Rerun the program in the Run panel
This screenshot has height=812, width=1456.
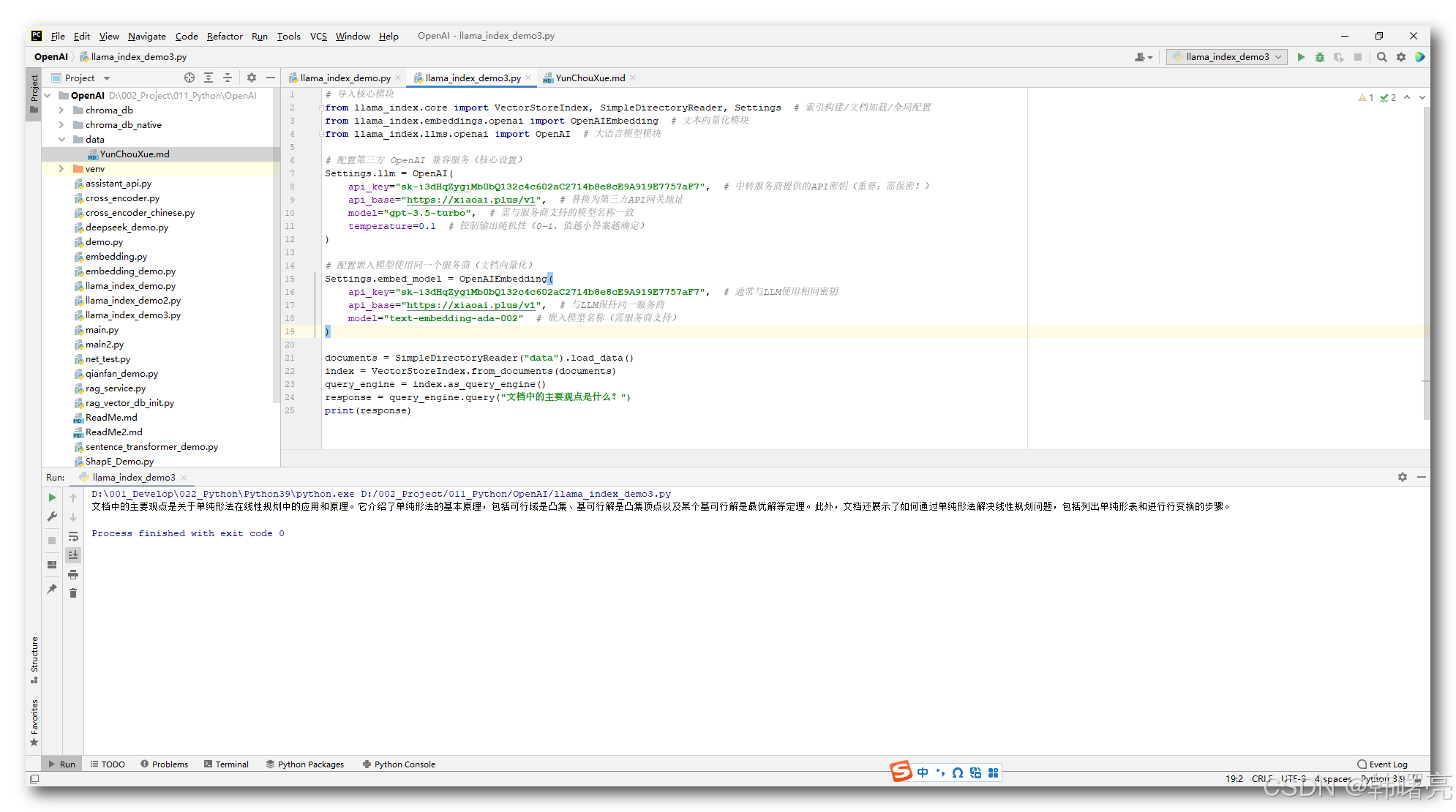pyautogui.click(x=52, y=497)
